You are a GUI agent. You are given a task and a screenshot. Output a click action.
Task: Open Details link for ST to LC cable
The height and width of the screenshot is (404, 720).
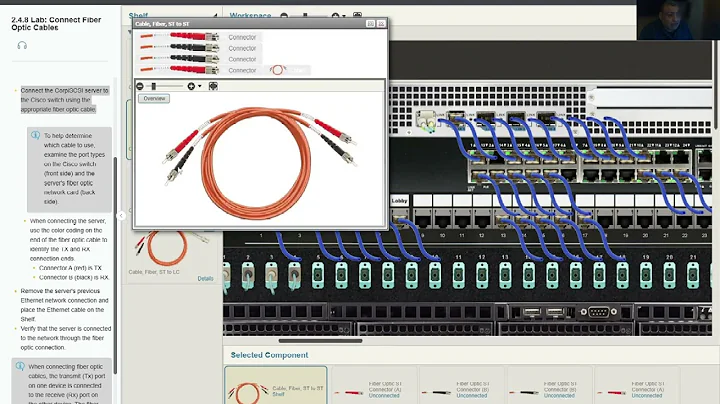pyautogui.click(x=205, y=279)
